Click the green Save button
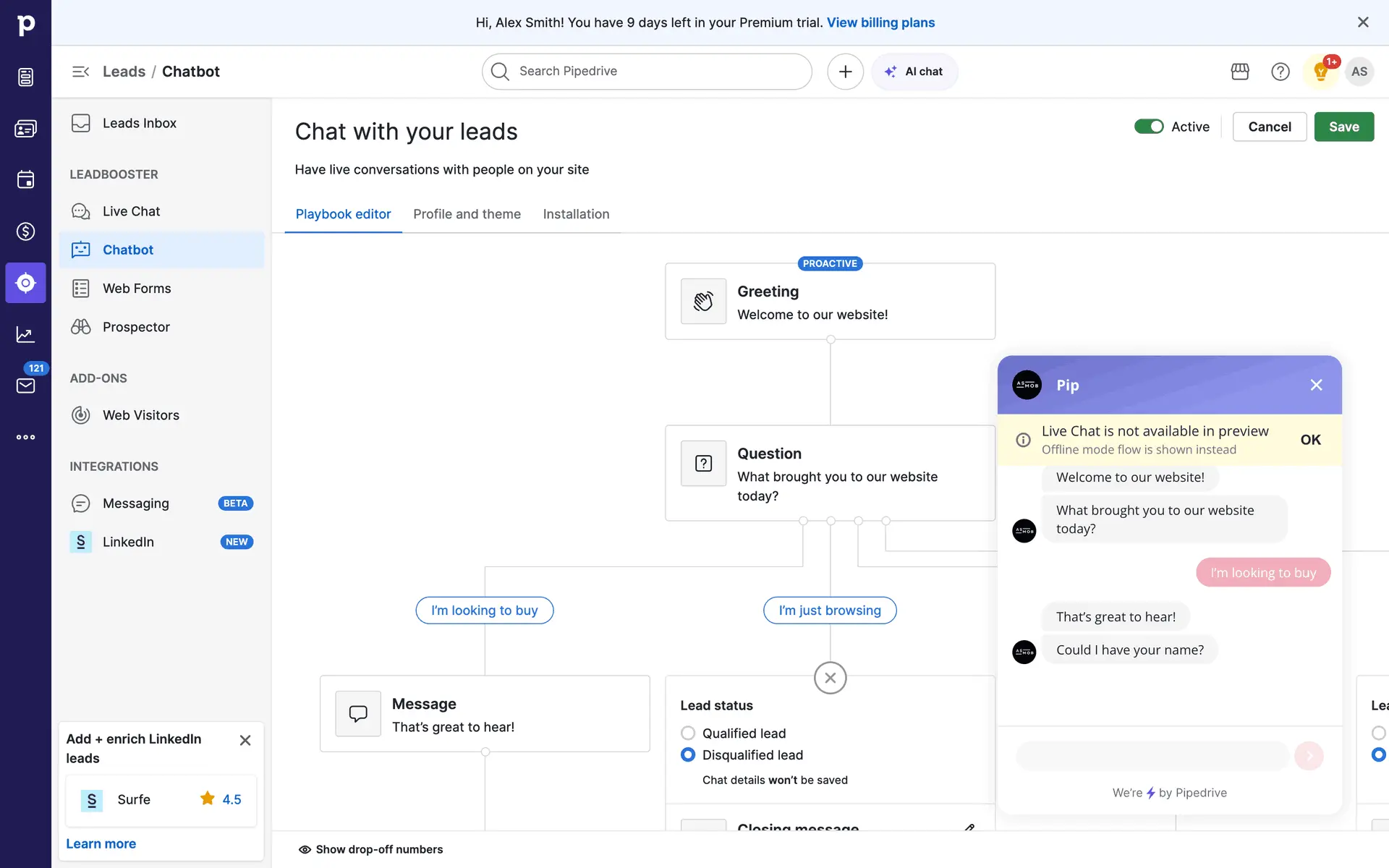Image resolution: width=1389 pixels, height=868 pixels. (1343, 127)
